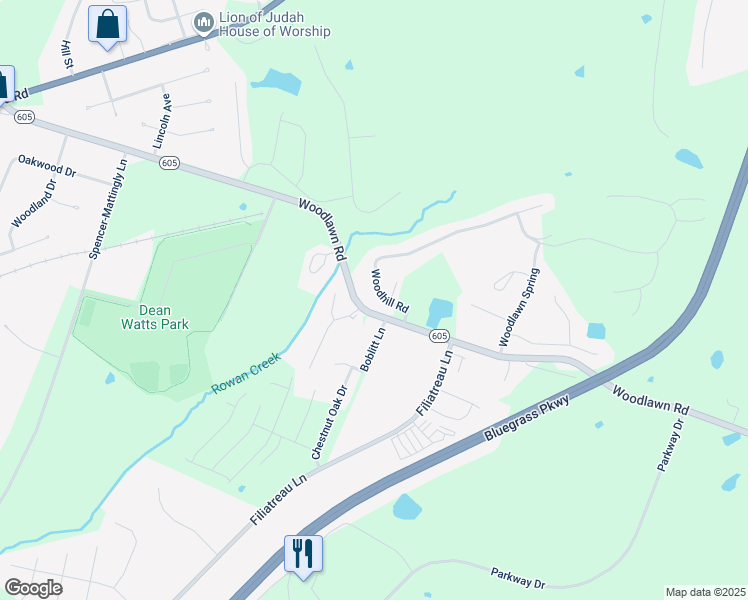Viewport: 748px width, 600px height.
Task: Select the Lion of Judah House of Worship text
Action: tap(274, 24)
